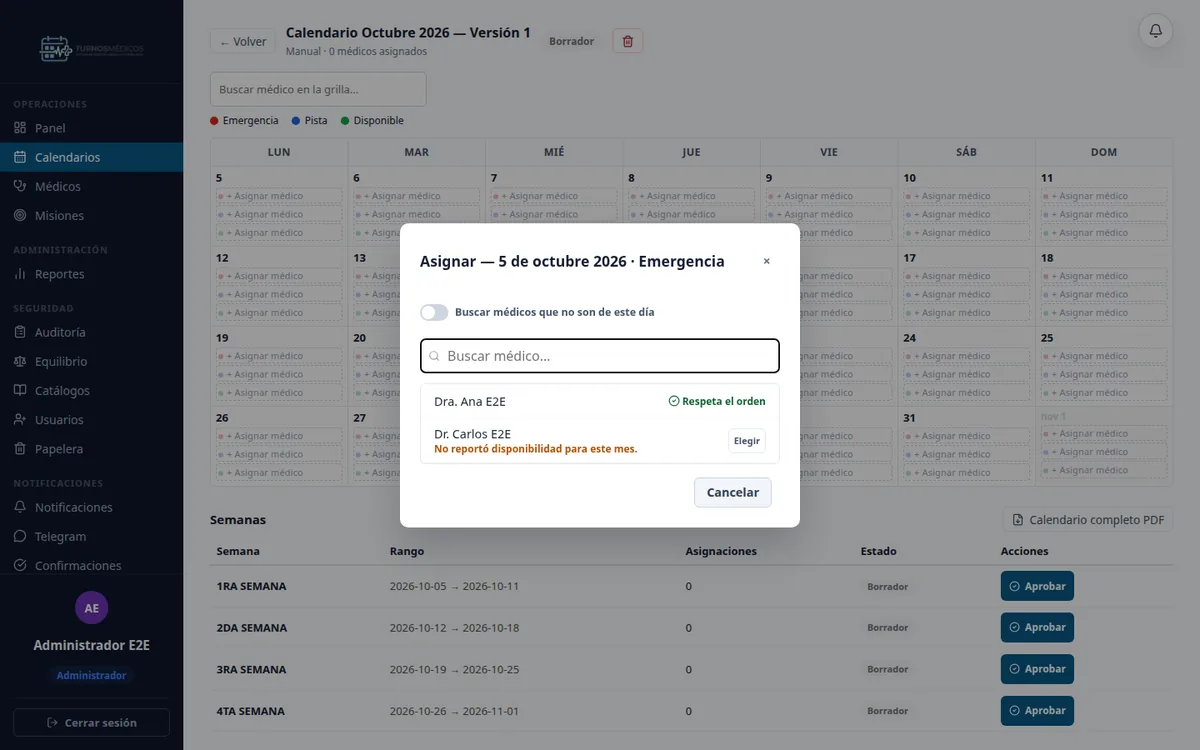Click the Calendarios calendar icon
The height and width of the screenshot is (750, 1200).
tap(20, 157)
